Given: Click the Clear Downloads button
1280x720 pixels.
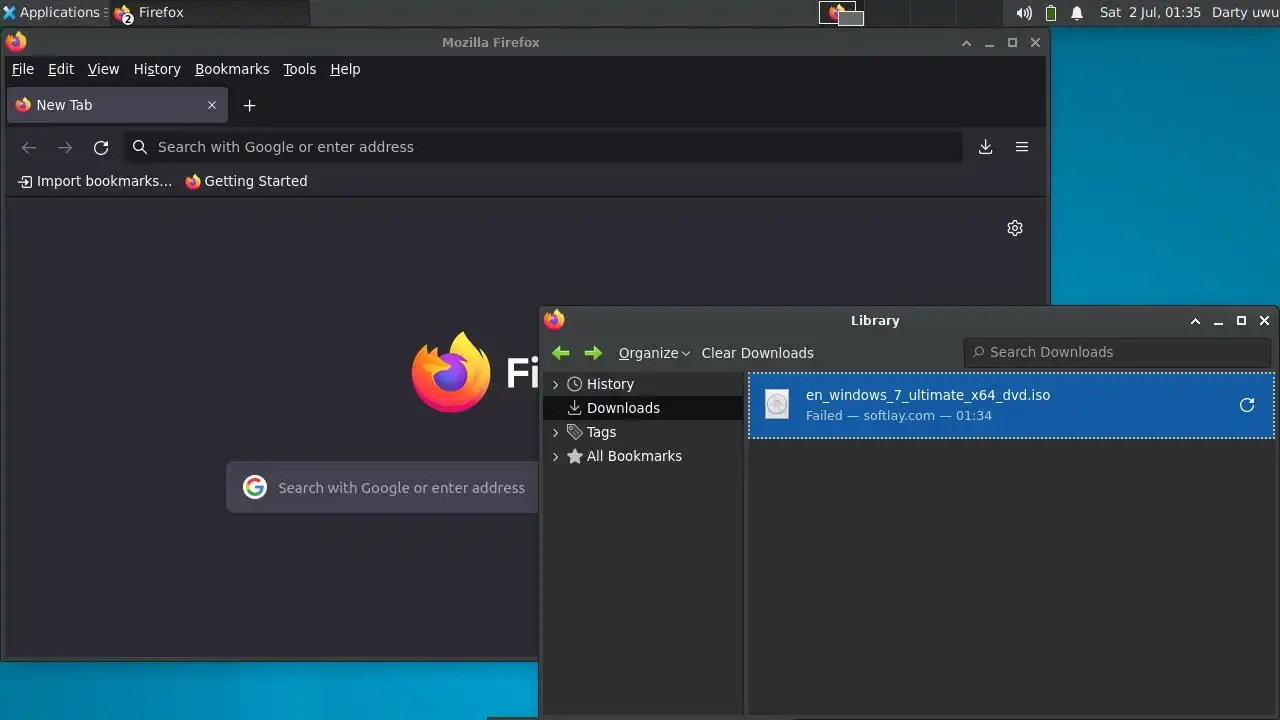Looking at the screenshot, I should tap(757, 353).
